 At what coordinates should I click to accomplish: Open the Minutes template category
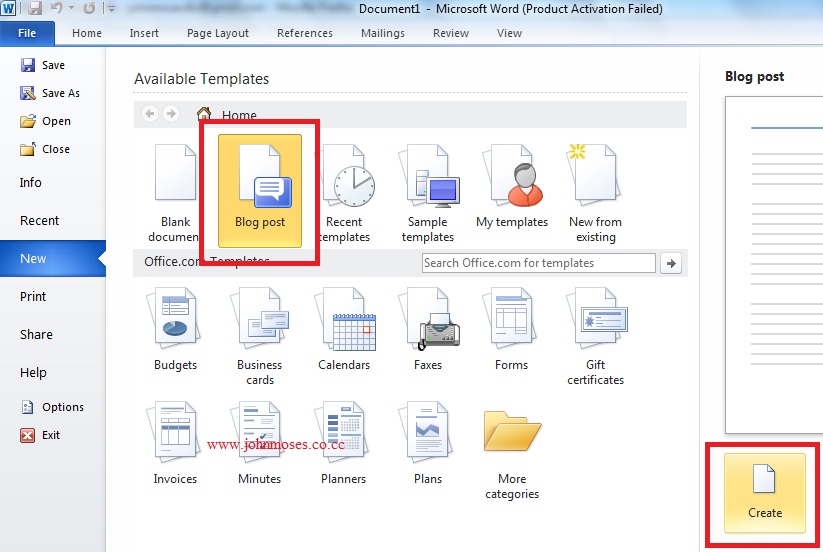pyautogui.click(x=259, y=443)
